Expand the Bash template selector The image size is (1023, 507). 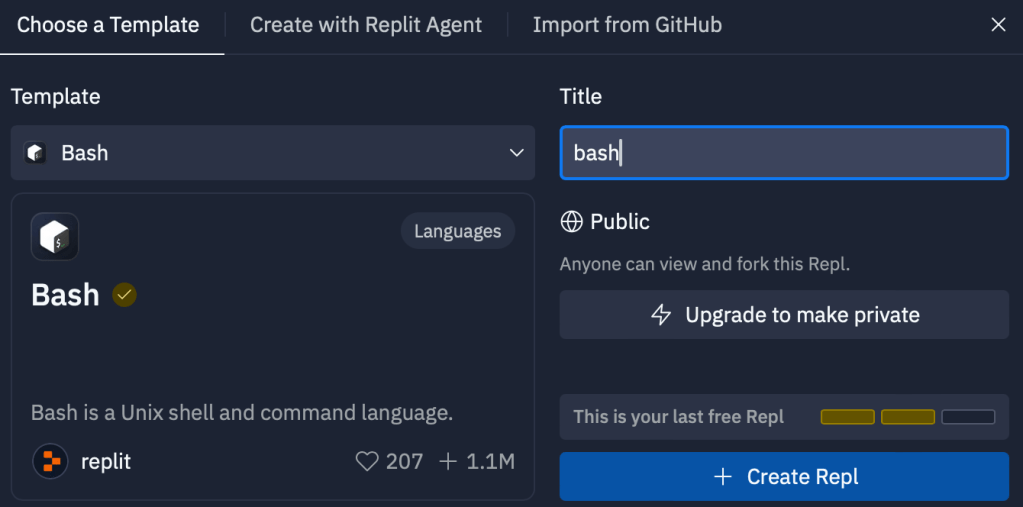tap(272, 153)
